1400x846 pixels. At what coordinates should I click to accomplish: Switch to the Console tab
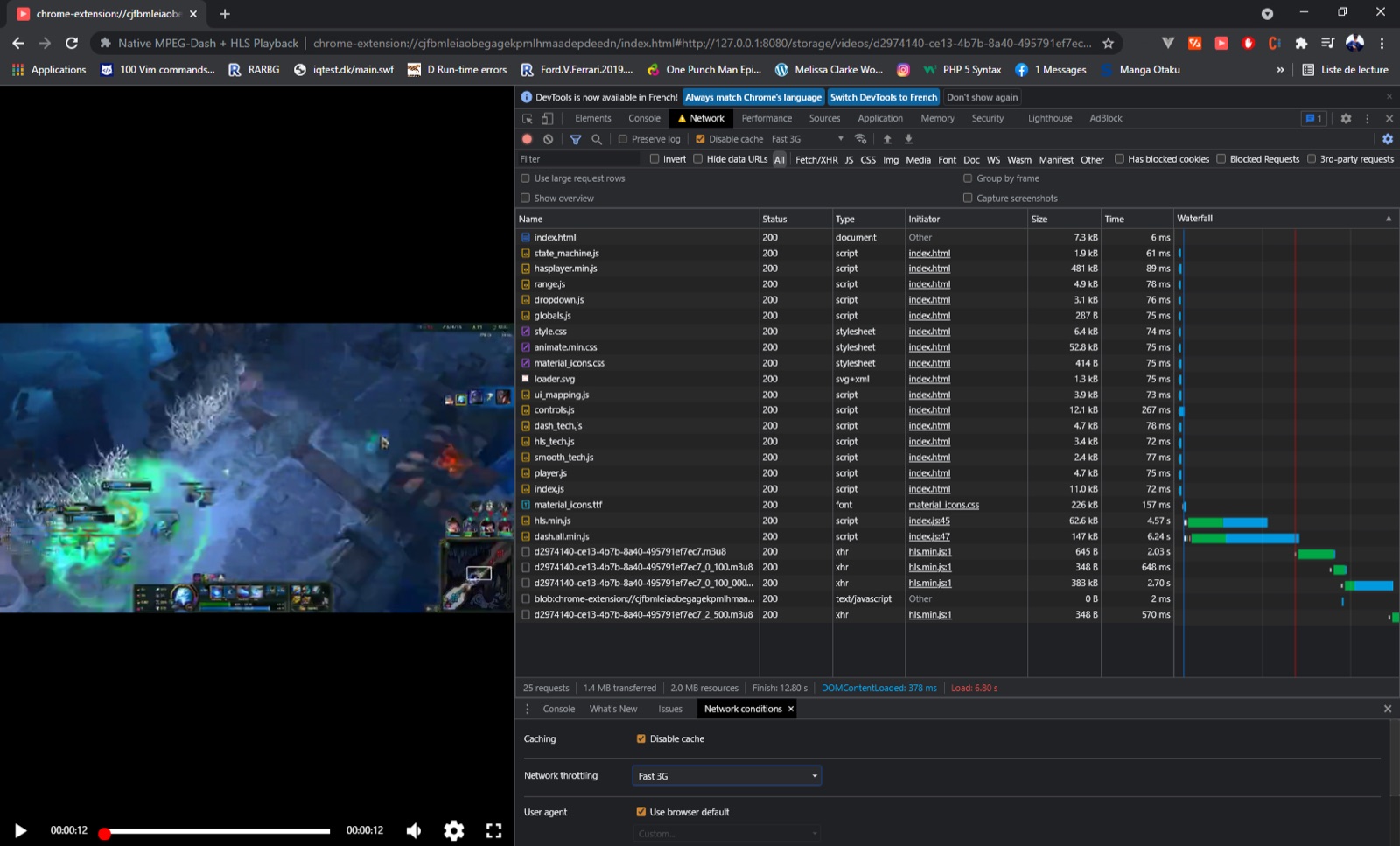pos(645,118)
